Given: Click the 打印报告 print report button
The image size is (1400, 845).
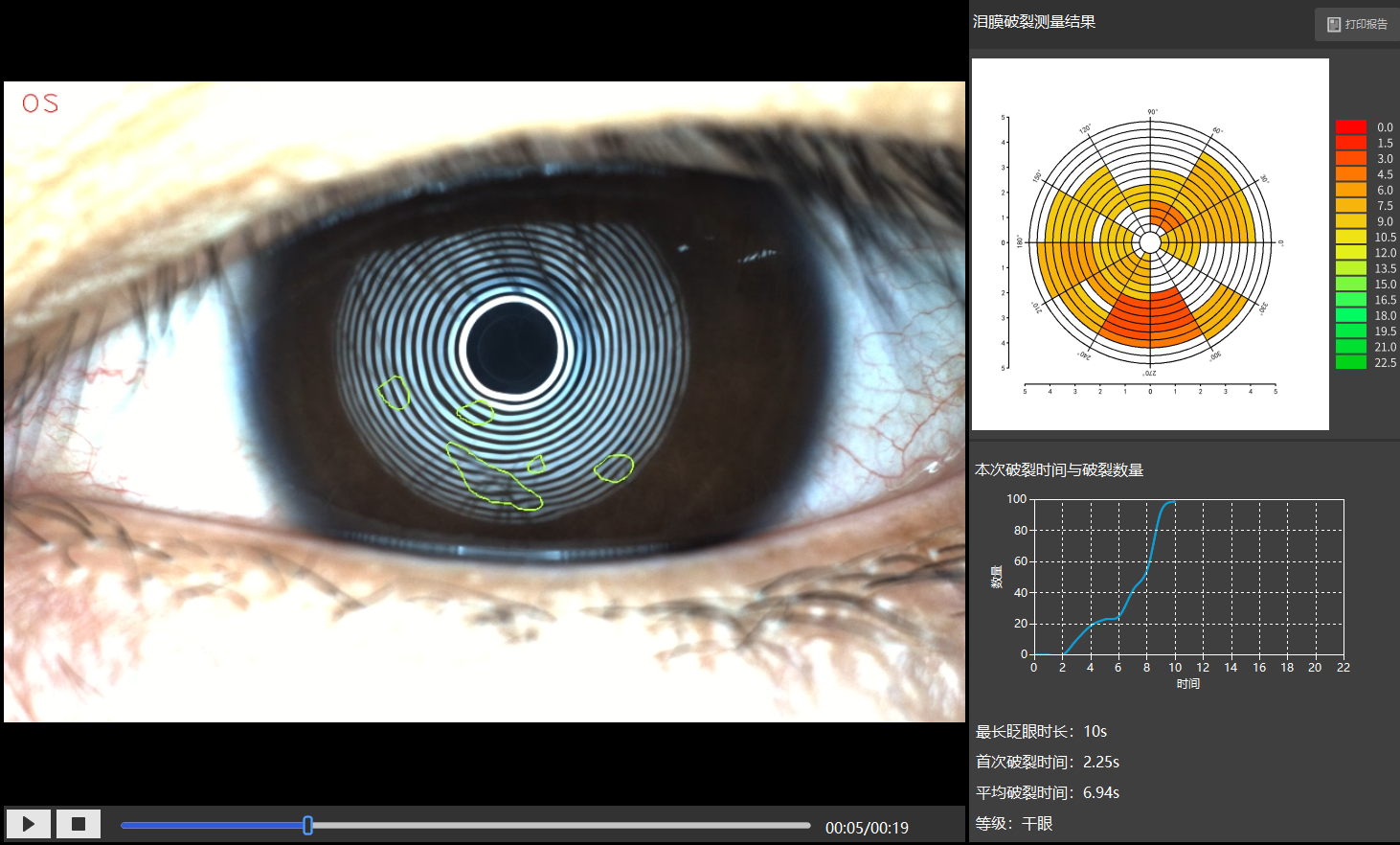Looking at the screenshot, I should pyautogui.click(x=1357, y=24).
